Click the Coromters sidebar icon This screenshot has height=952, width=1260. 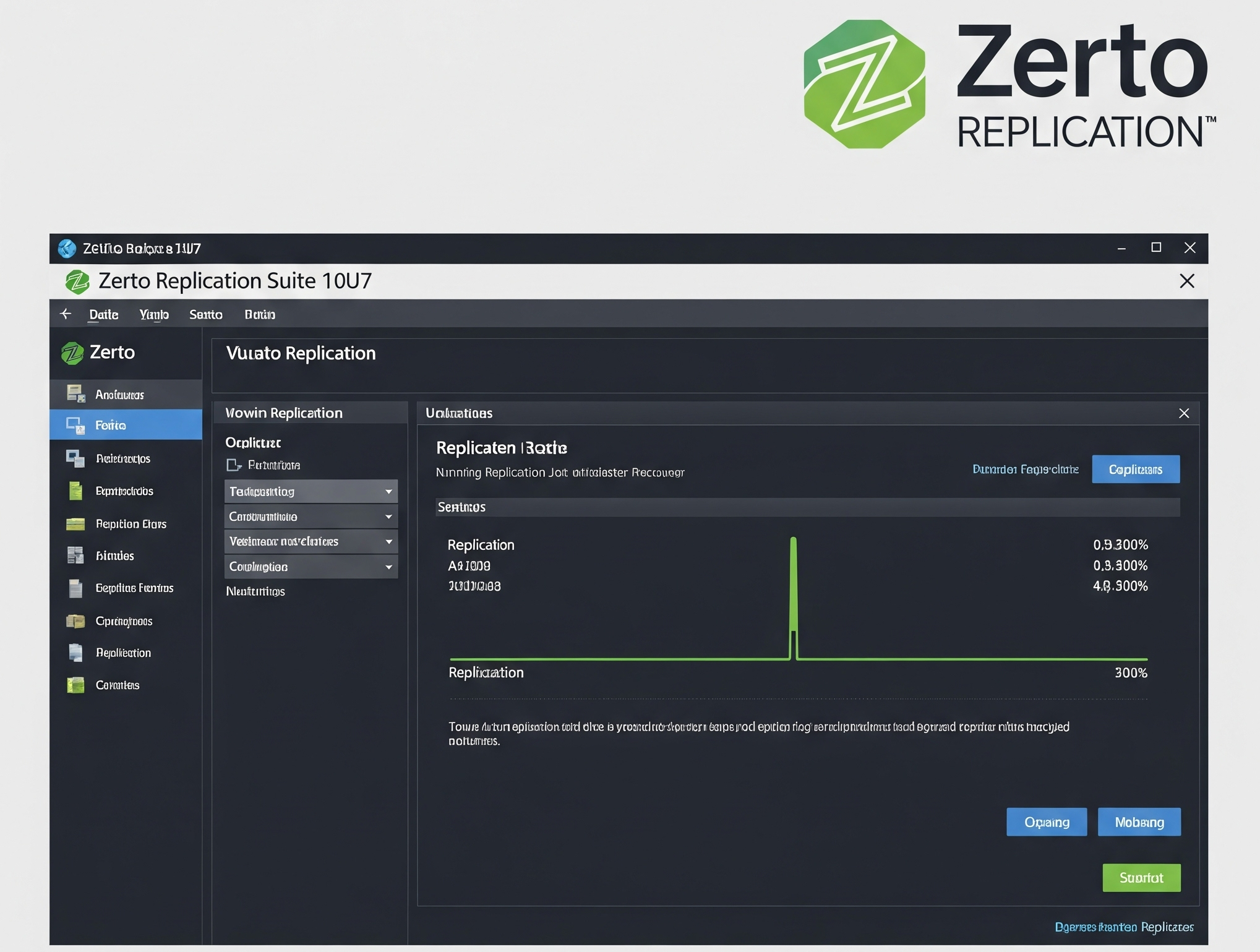click(75, 685)
